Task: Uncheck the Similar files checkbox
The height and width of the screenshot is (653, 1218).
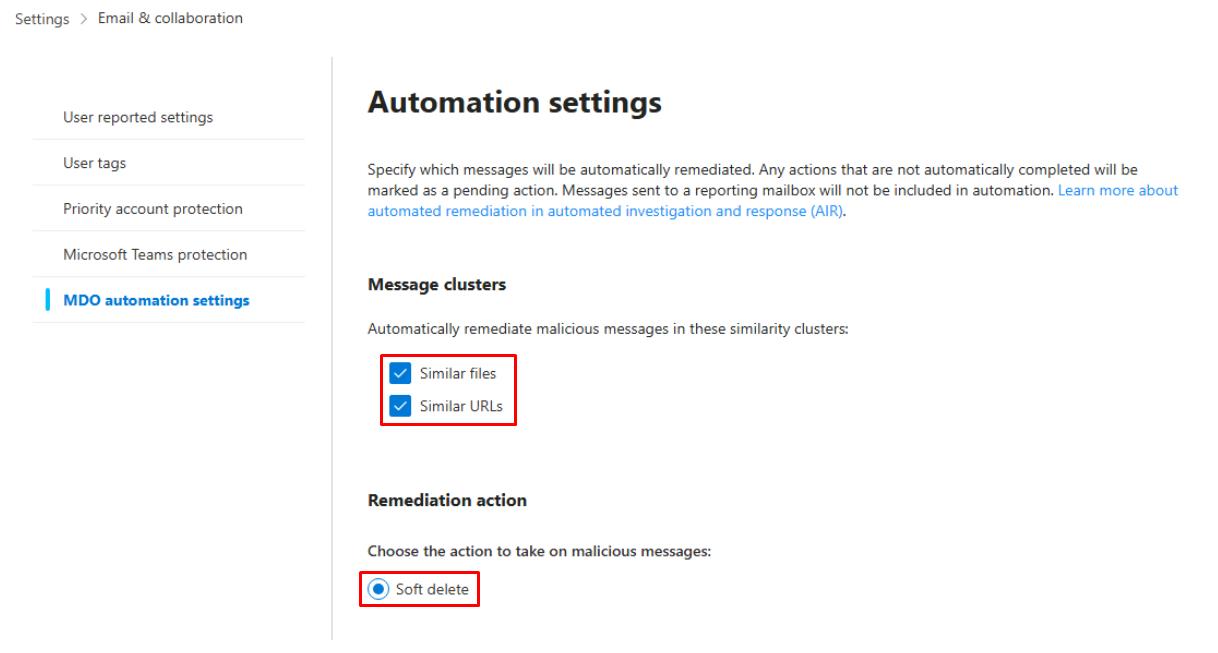Action: pyautogui.click(x=400, y=374)
